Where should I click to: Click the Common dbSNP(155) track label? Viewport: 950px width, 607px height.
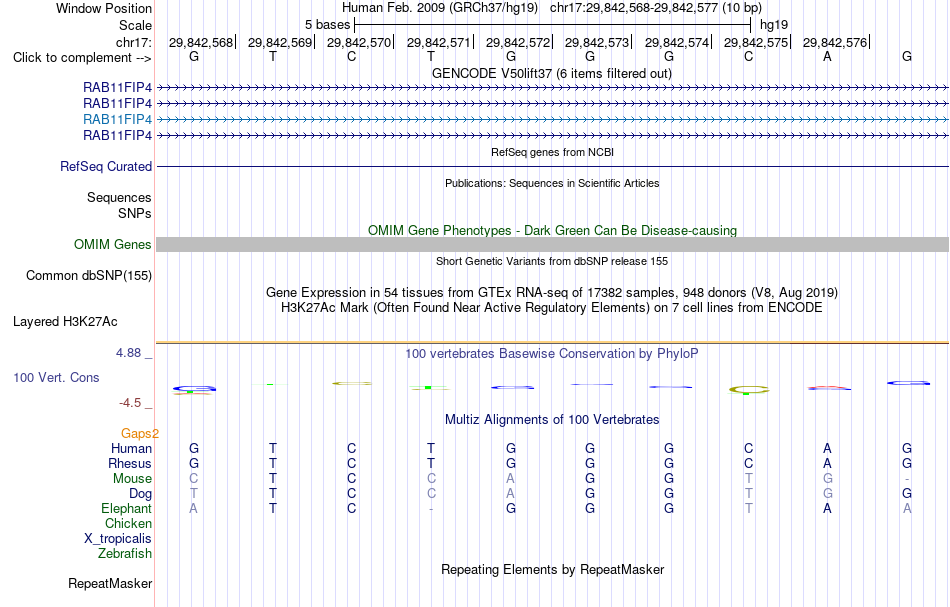tap(88, 276)
